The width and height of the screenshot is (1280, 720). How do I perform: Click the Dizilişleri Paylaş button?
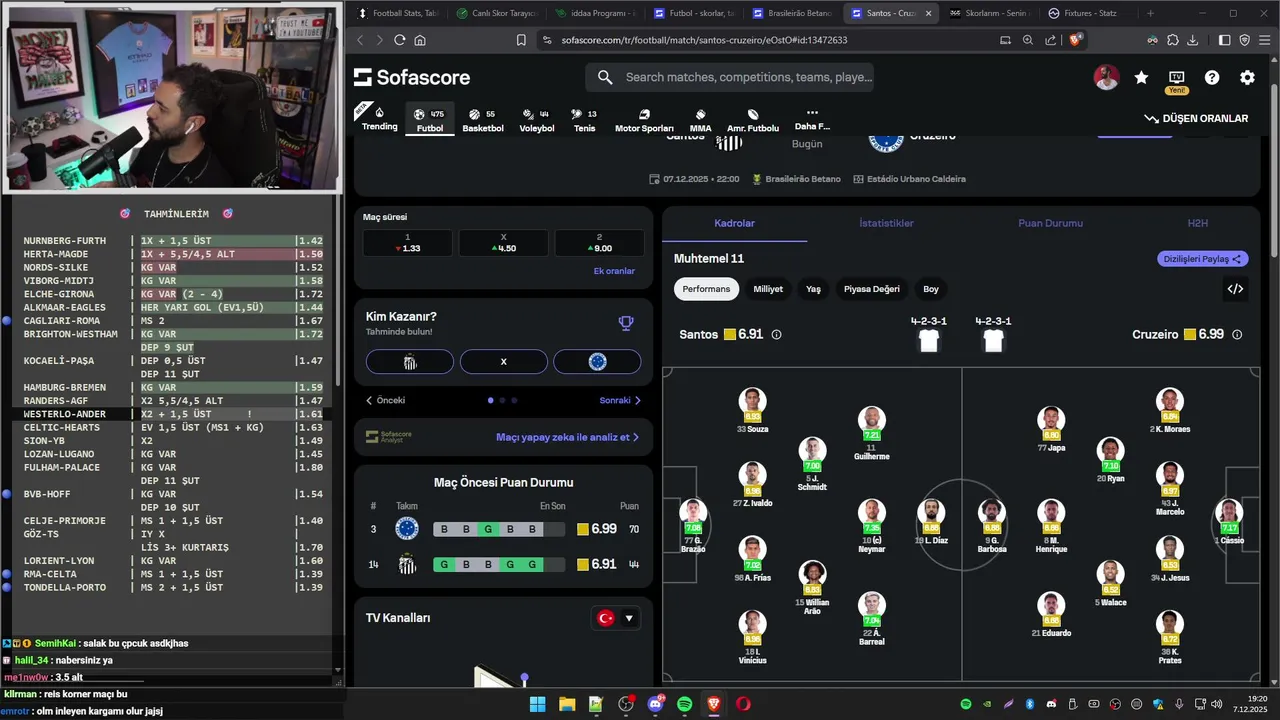(x=1203, y=259)
